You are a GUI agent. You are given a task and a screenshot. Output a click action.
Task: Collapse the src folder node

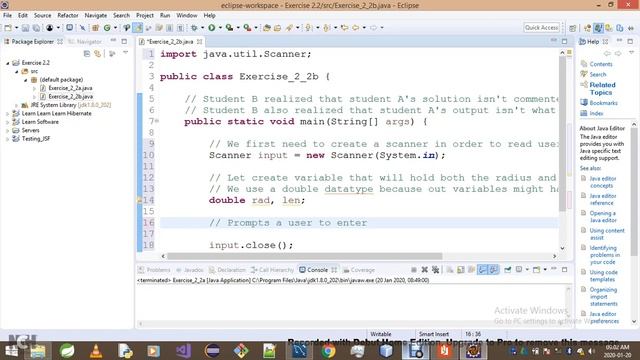[17, 71]
